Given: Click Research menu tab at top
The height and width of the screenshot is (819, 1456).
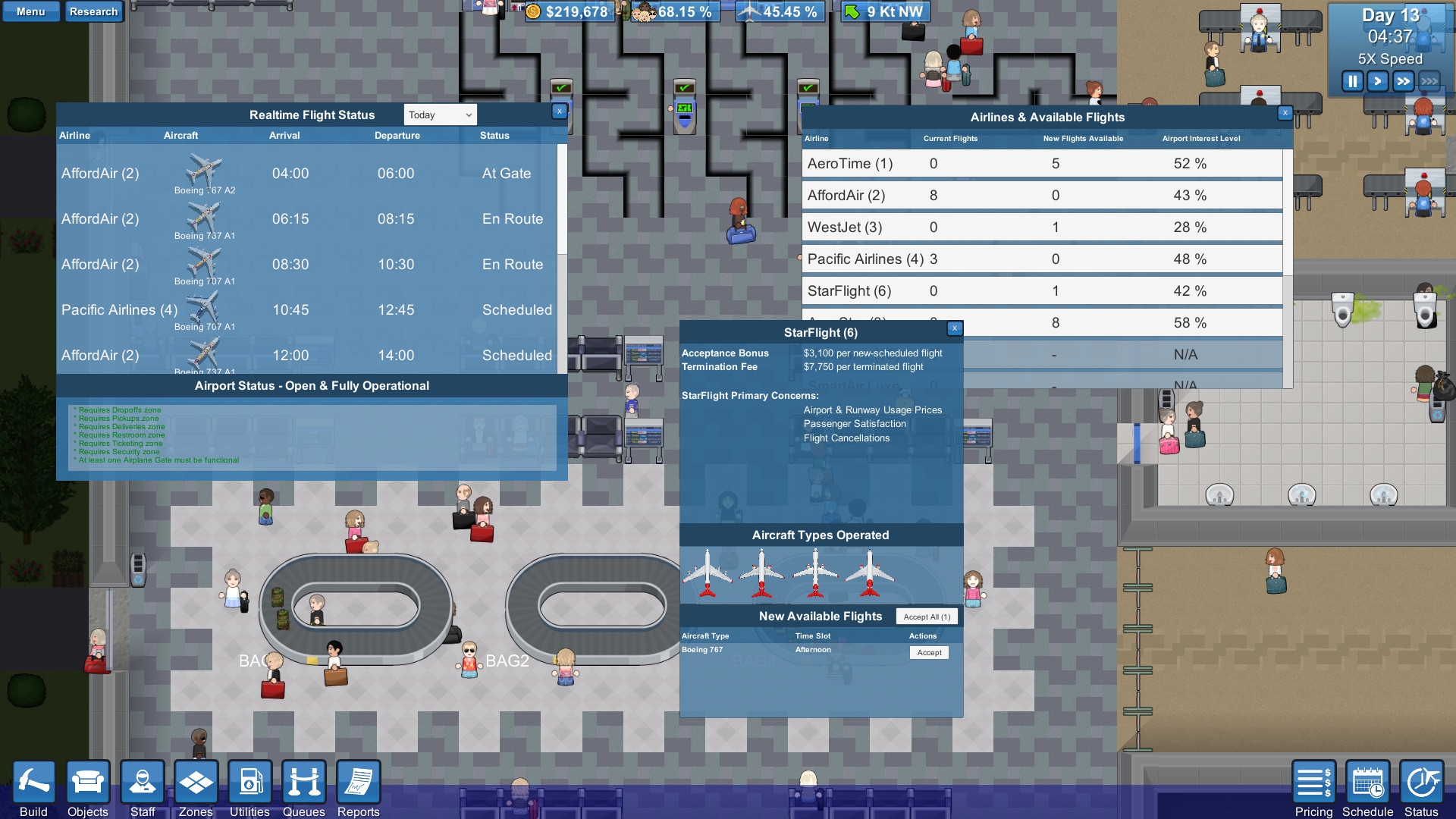Looking at the screenshot, I should 94,12.
